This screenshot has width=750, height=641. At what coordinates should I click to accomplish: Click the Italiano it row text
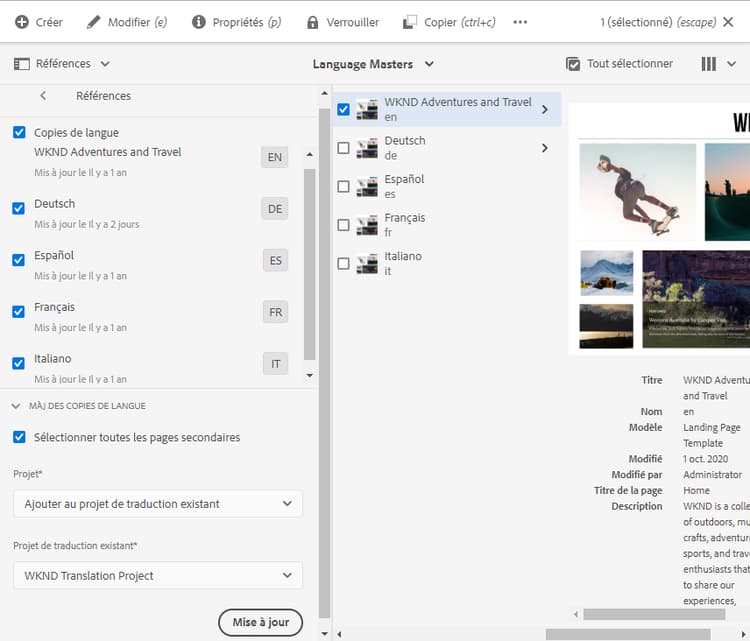click(x=403, y=264)
